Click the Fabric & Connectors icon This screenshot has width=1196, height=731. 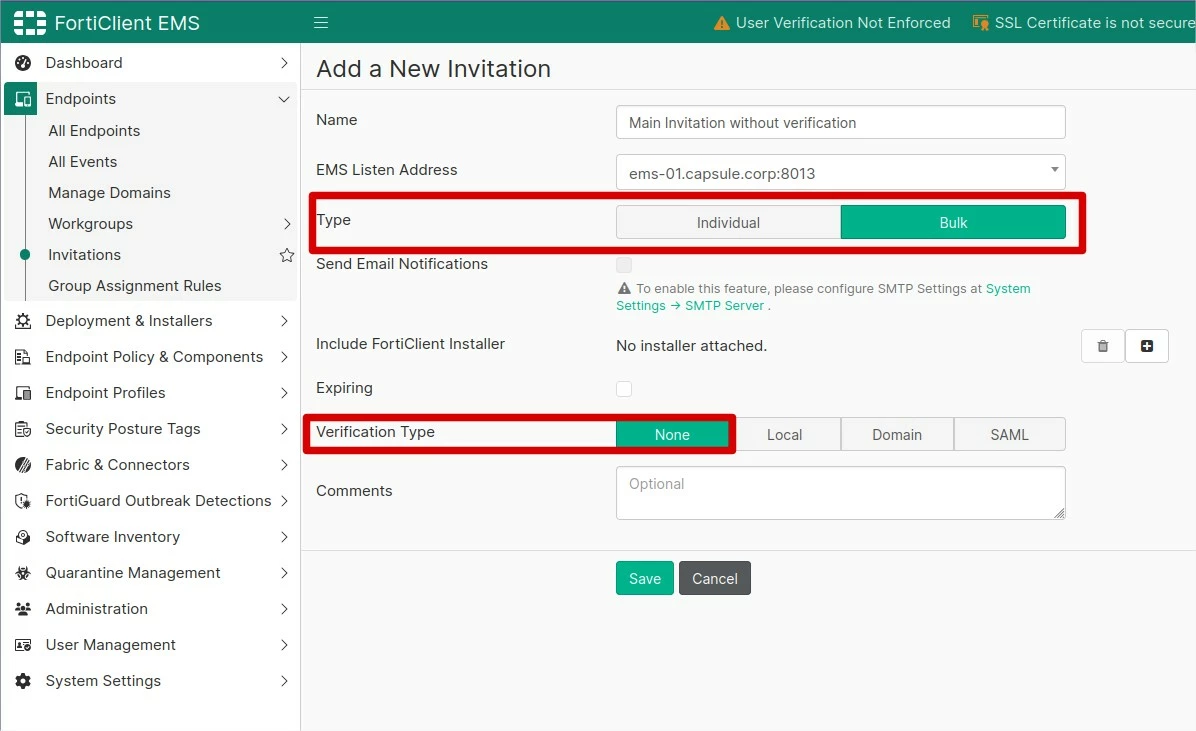23,465
